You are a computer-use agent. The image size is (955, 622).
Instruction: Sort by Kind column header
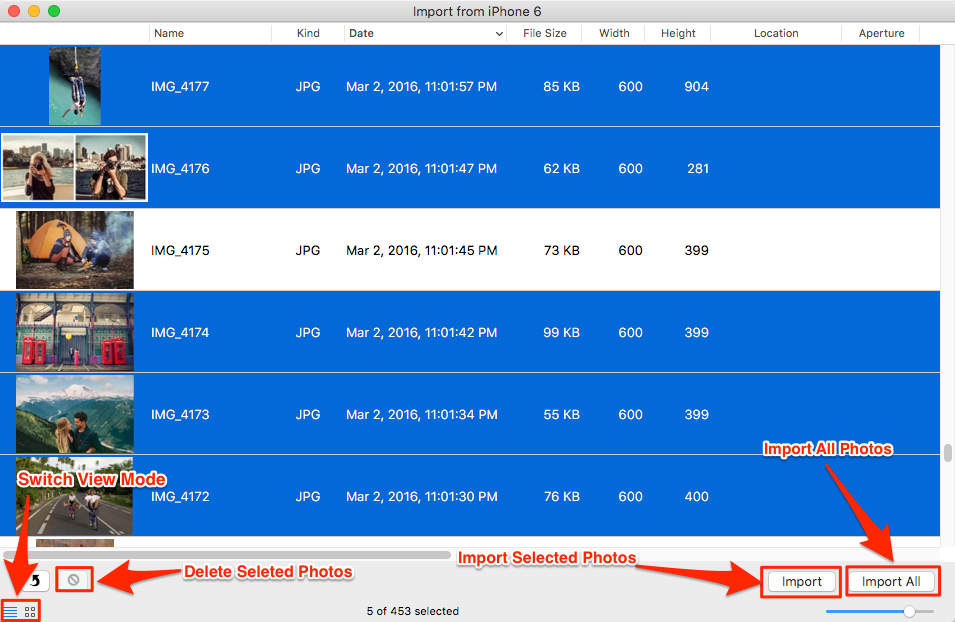coord(308,33)
